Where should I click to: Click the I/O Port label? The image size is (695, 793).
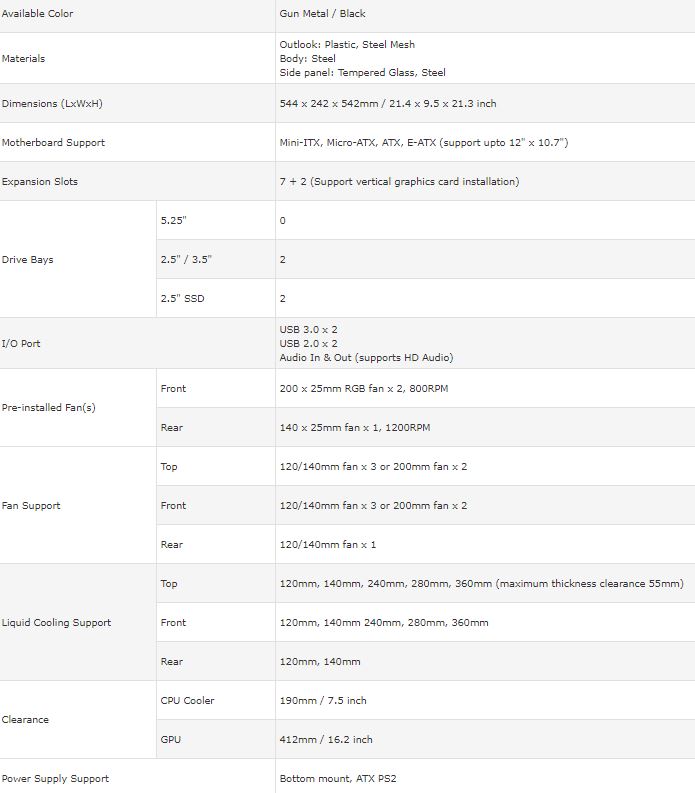(x=21, y=343)
